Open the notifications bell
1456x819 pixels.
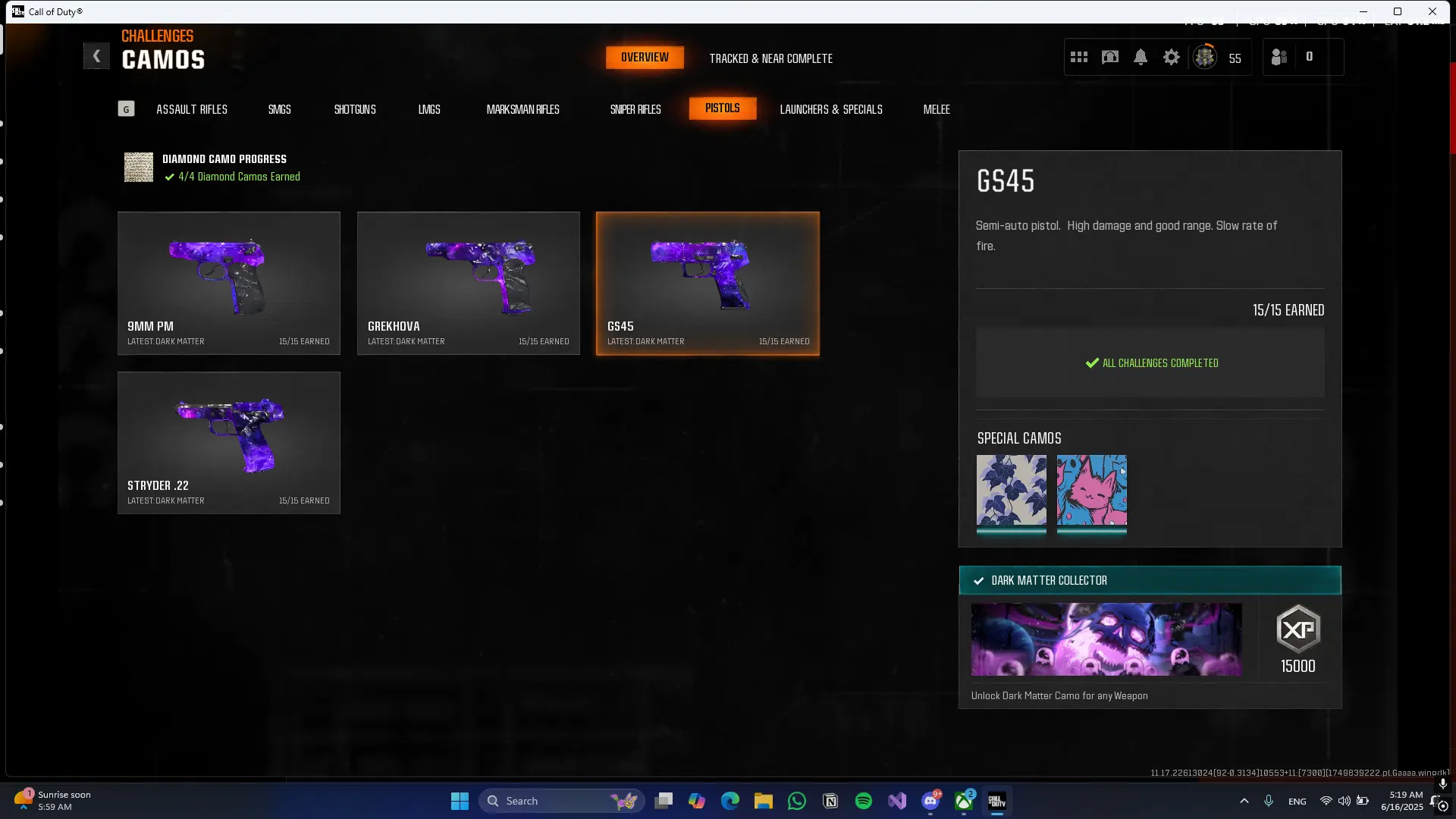click(1141, 58)
